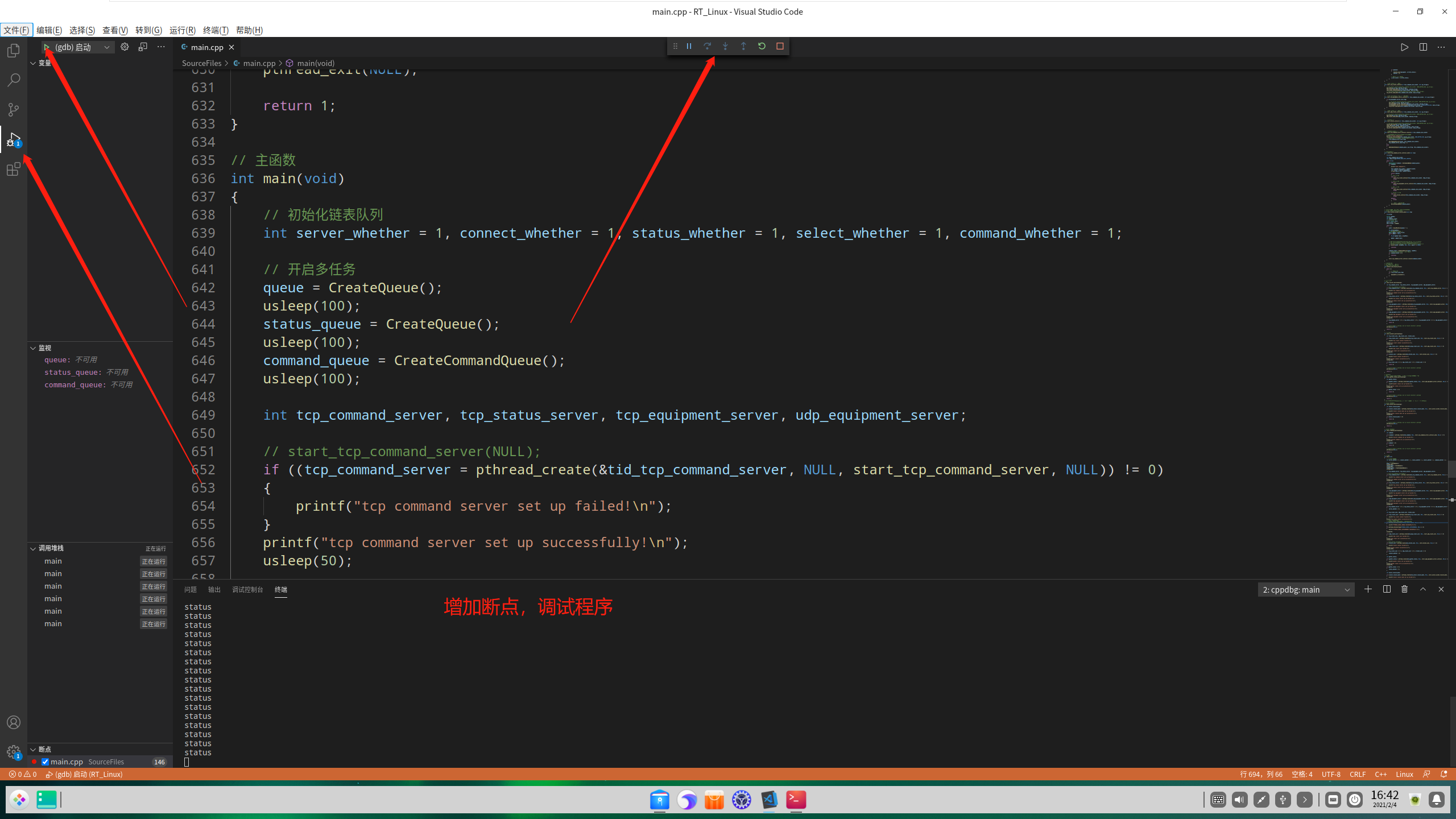Open launch.json with the gear icon
Viewport: 1456px width, 819px height.
[x=125, y=47]
